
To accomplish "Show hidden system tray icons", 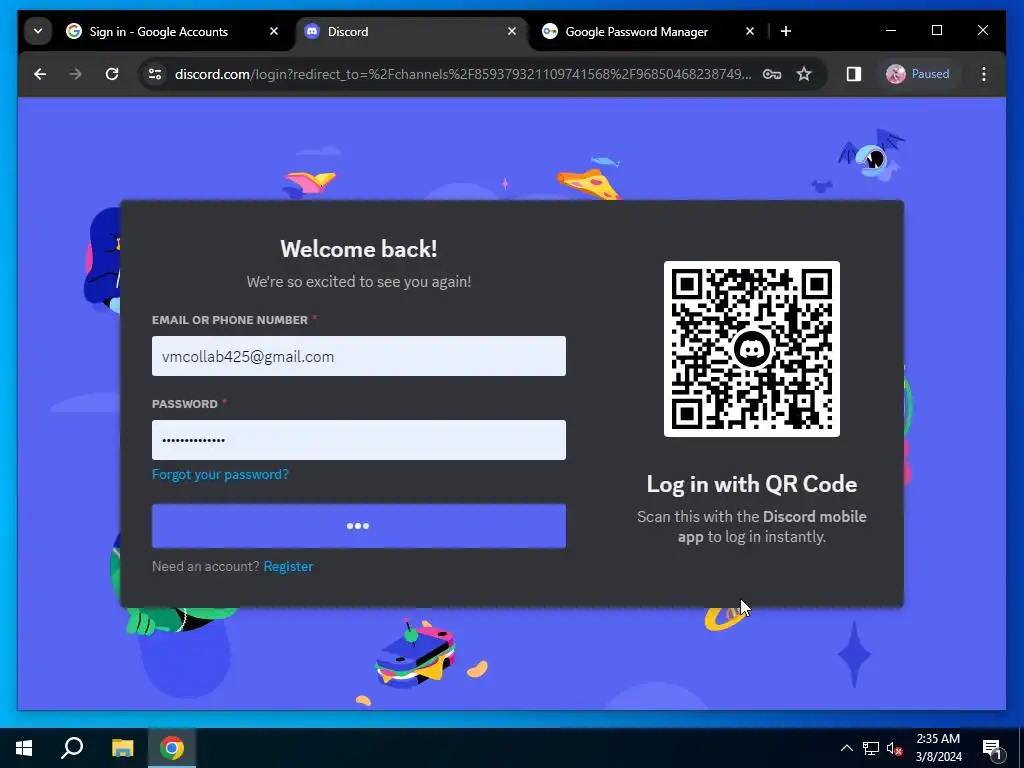I will (x=846, y=748).
